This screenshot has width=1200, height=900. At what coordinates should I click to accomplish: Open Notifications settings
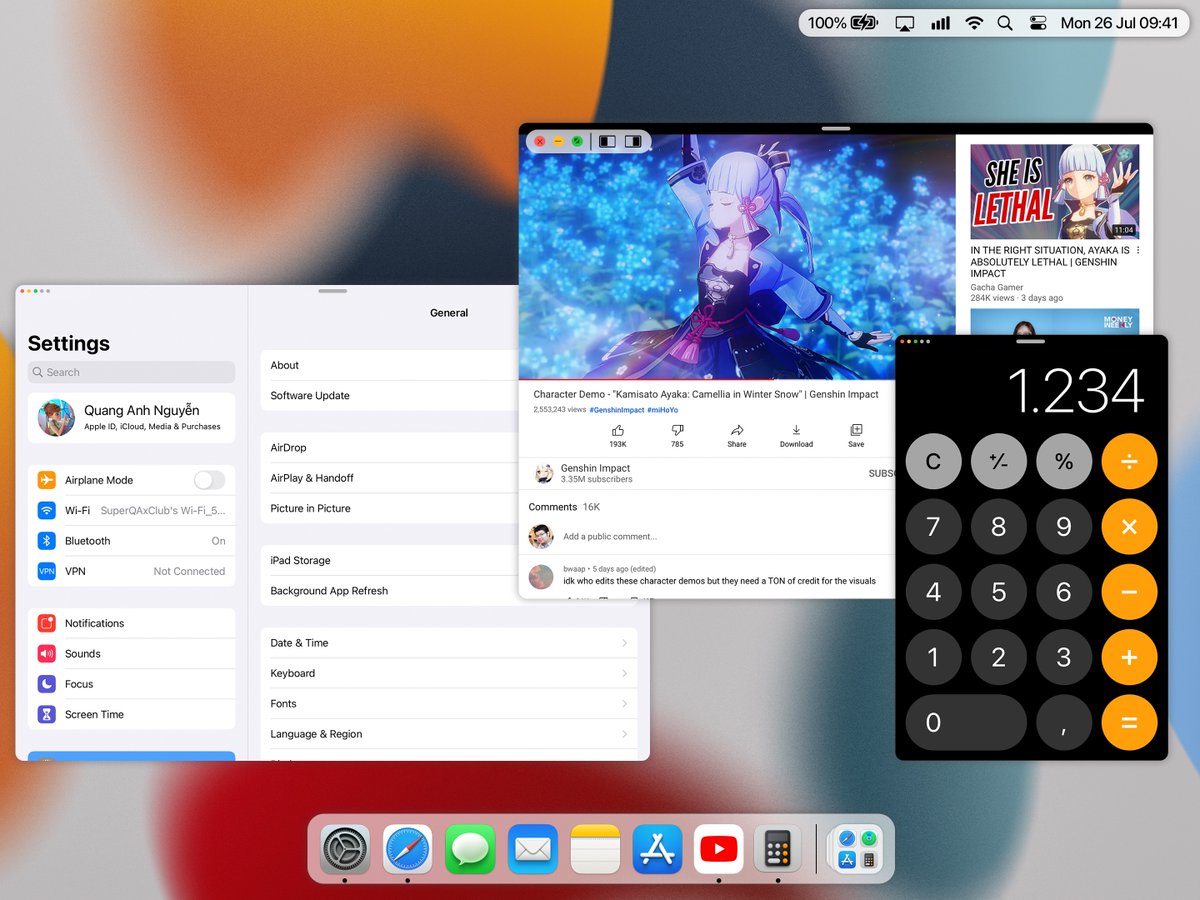132,623
